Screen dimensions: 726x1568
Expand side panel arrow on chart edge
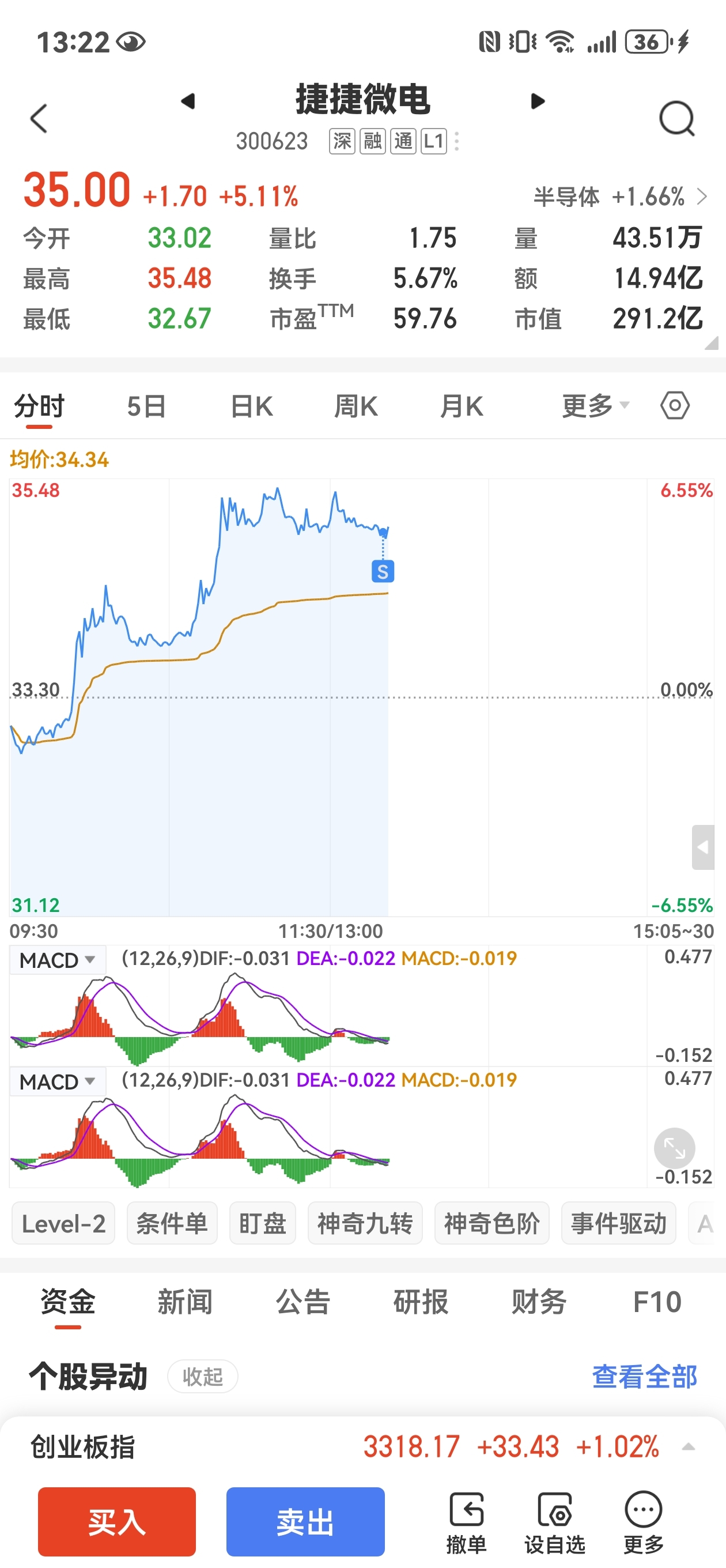[x=703, y=847]
